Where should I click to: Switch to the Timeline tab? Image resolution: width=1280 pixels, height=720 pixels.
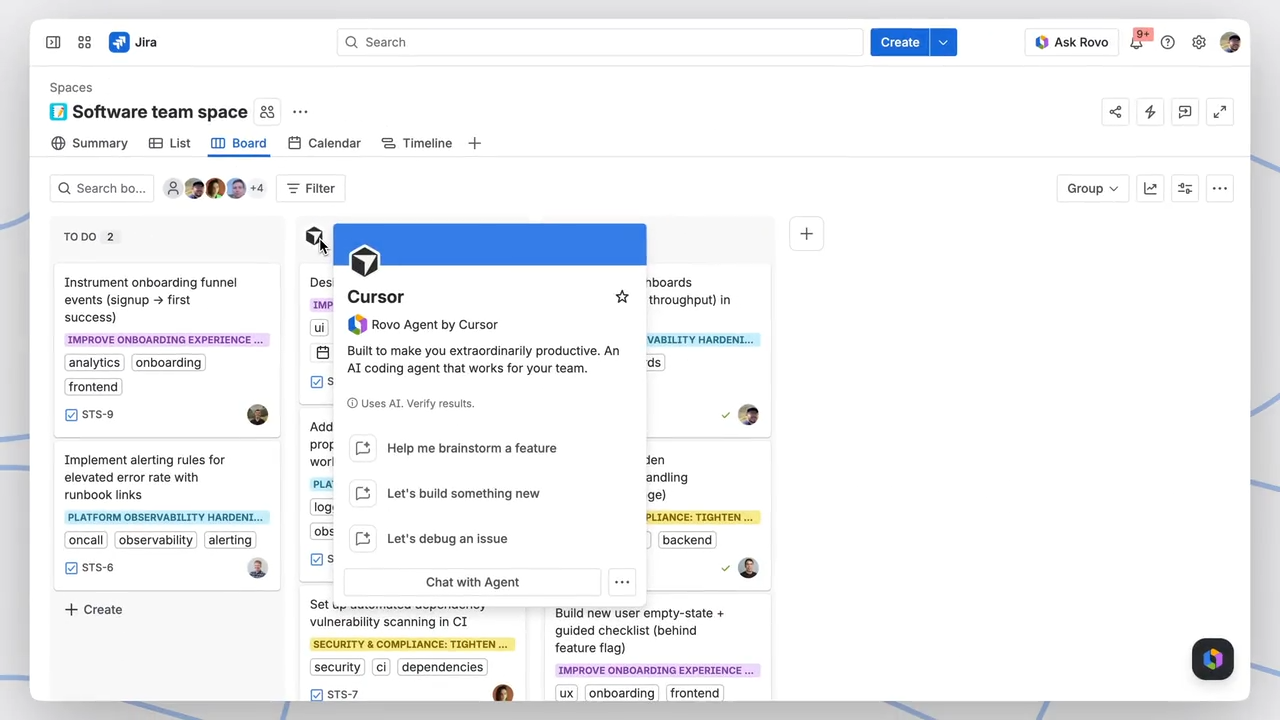(x=417, y=143)
